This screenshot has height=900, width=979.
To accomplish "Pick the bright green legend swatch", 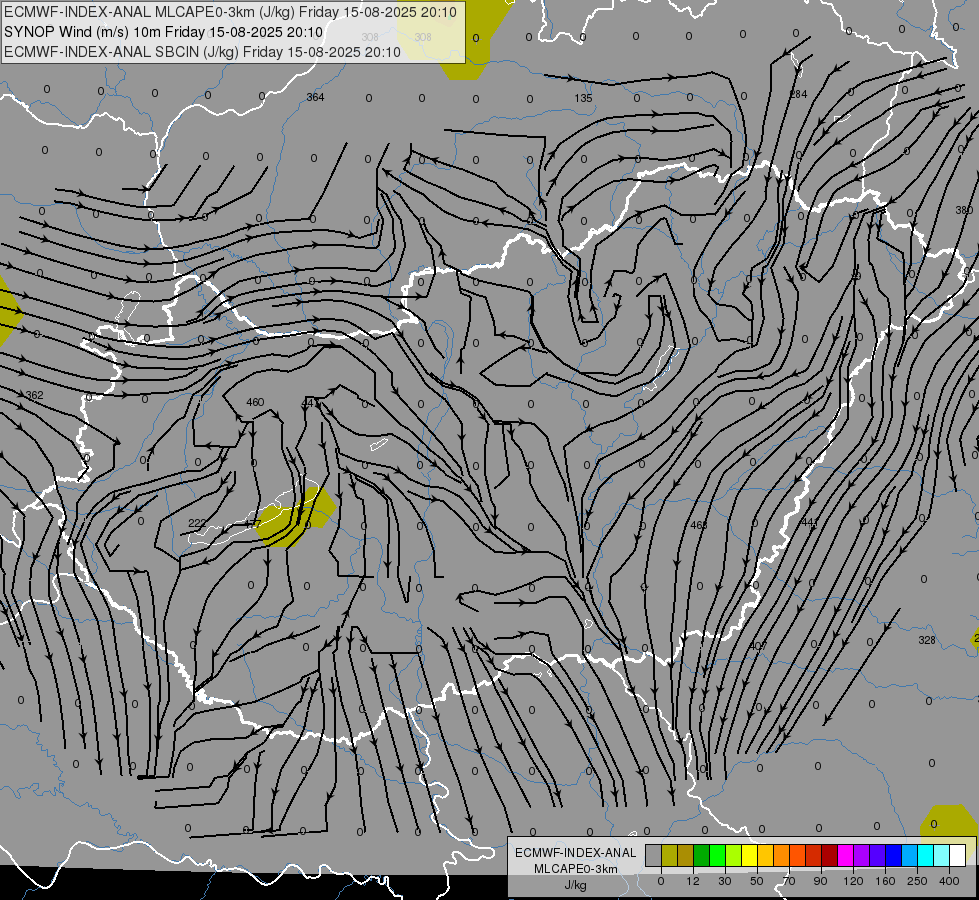I will coord(717,856).
